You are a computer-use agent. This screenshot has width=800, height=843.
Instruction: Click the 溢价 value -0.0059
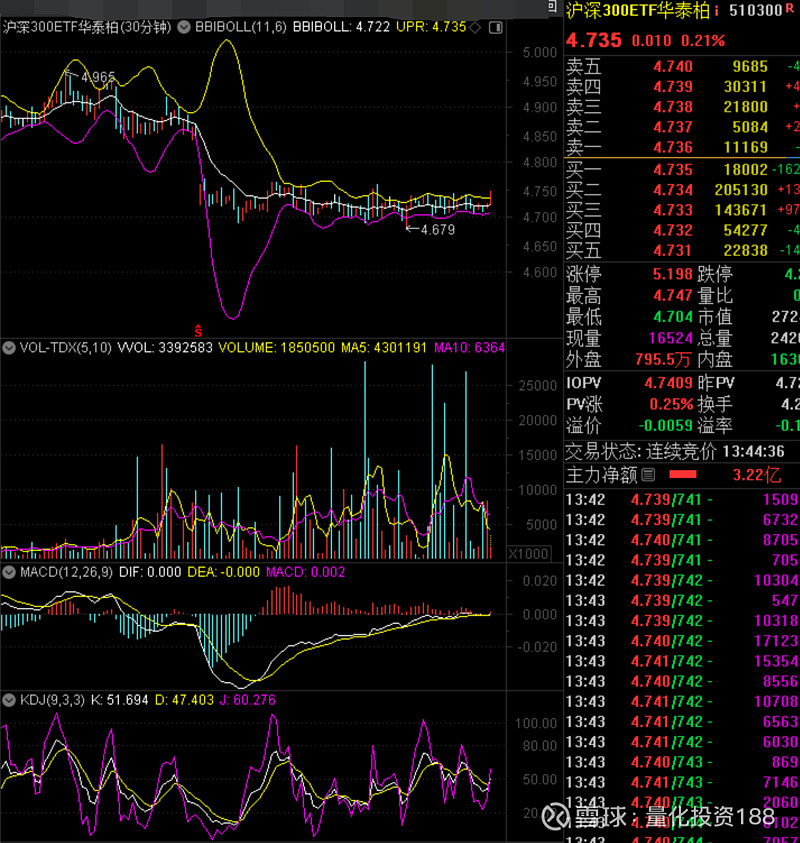[666, 426]
